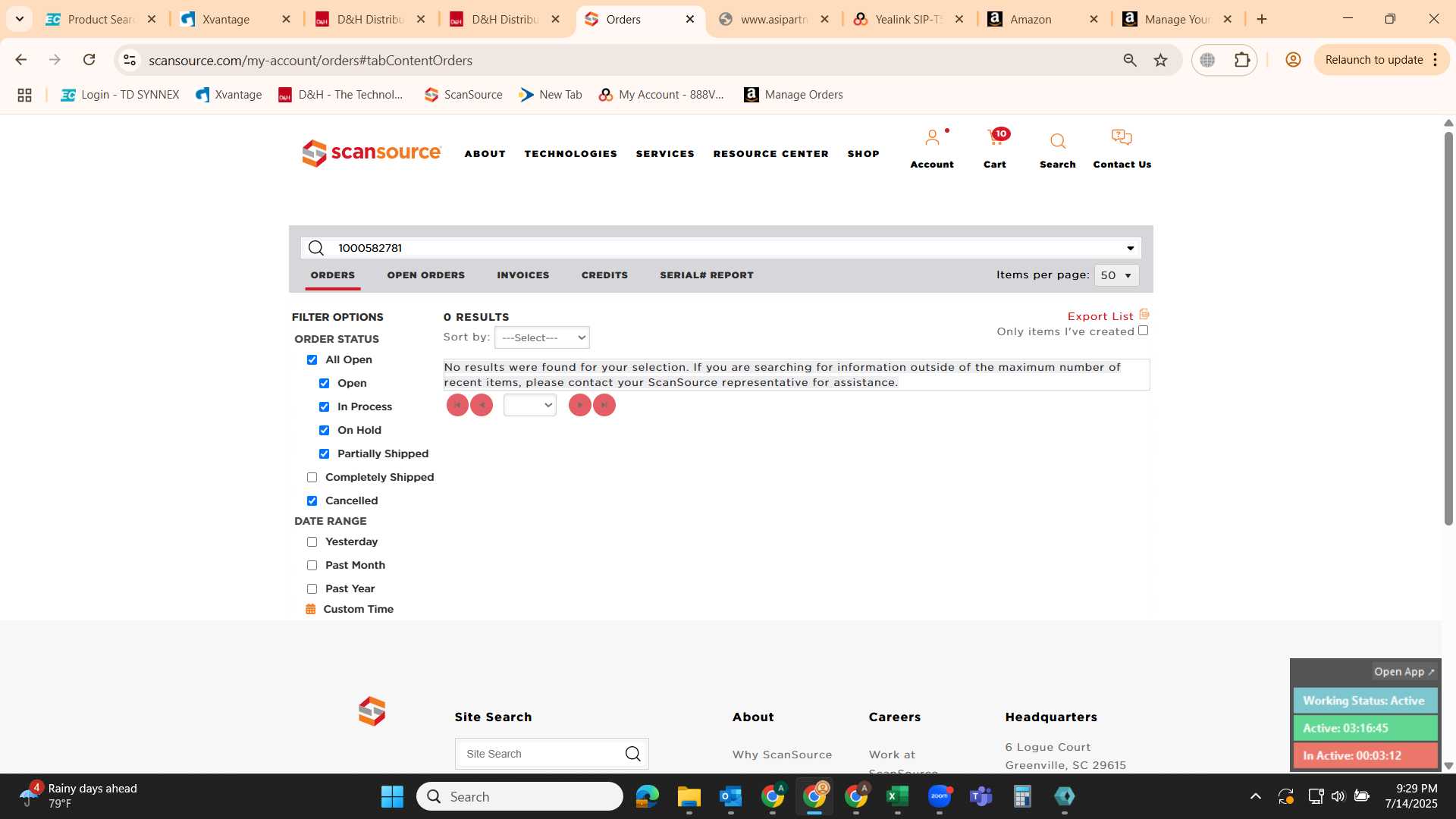Uncheck the Cancelled filter
Image resolution: width=1456 pixels, height=819 pixels.
tap(312, 501)
